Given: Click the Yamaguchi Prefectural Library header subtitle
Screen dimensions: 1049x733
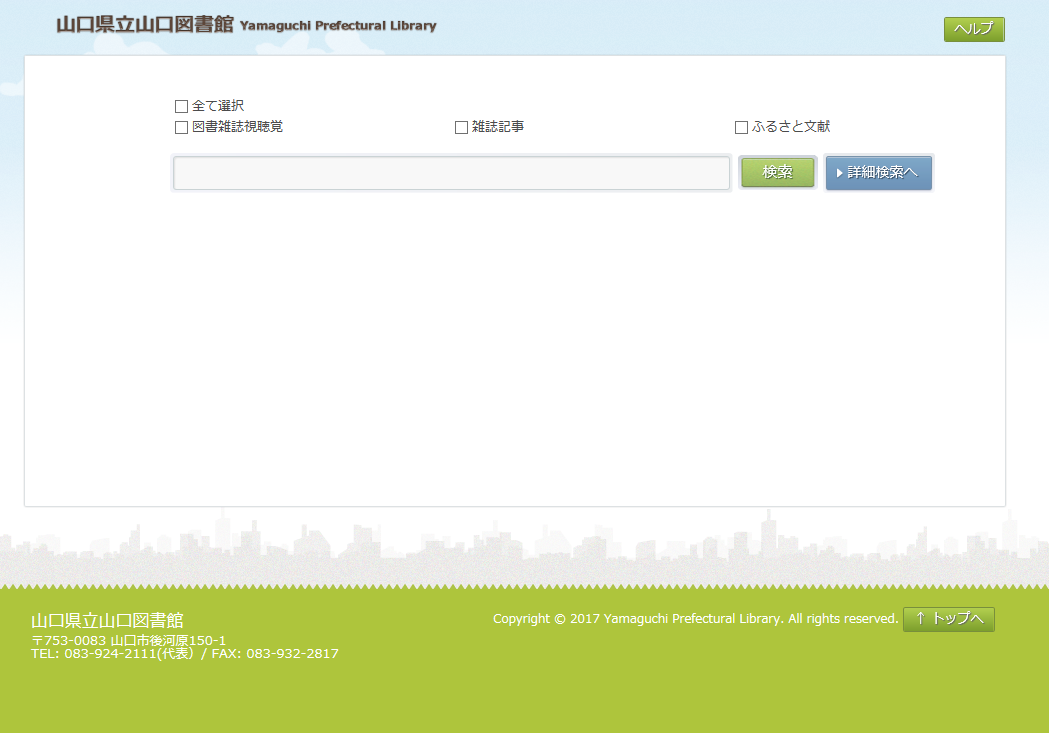Looking at the screenshot, I should (x=338, y=26).
